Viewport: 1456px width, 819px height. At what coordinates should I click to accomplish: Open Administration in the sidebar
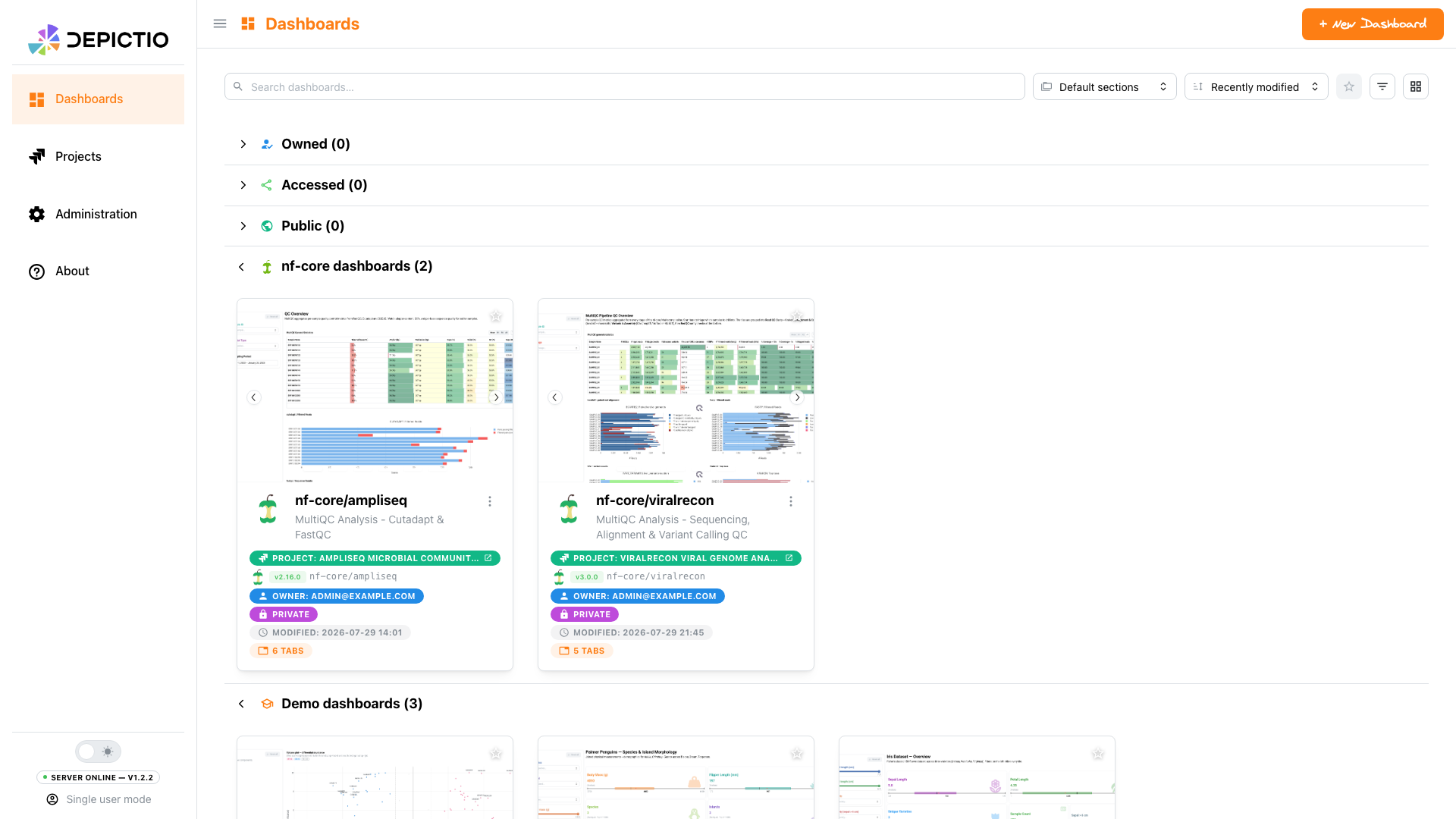[99, 214]
